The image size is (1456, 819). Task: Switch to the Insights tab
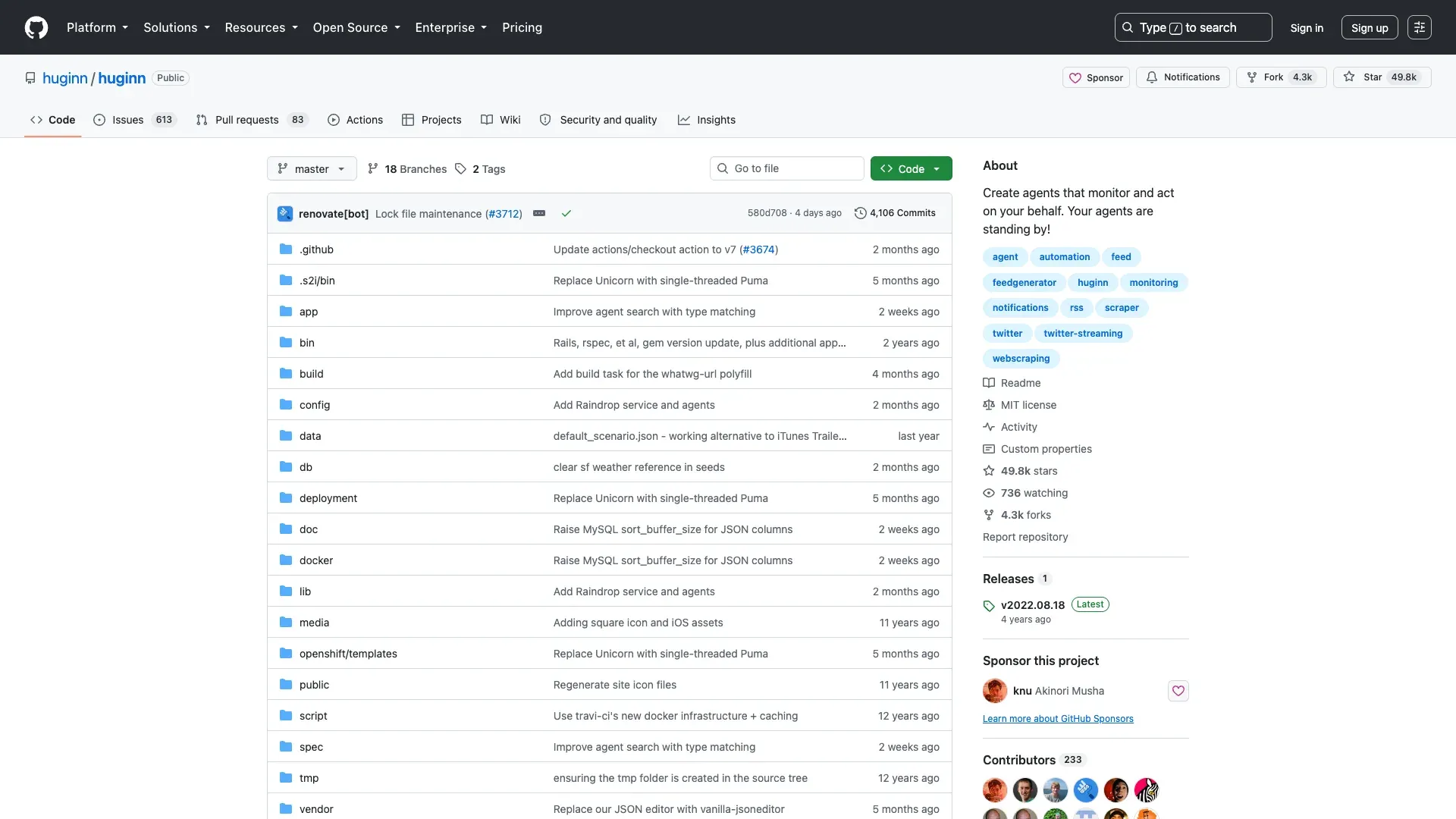[x=707, y=120]
